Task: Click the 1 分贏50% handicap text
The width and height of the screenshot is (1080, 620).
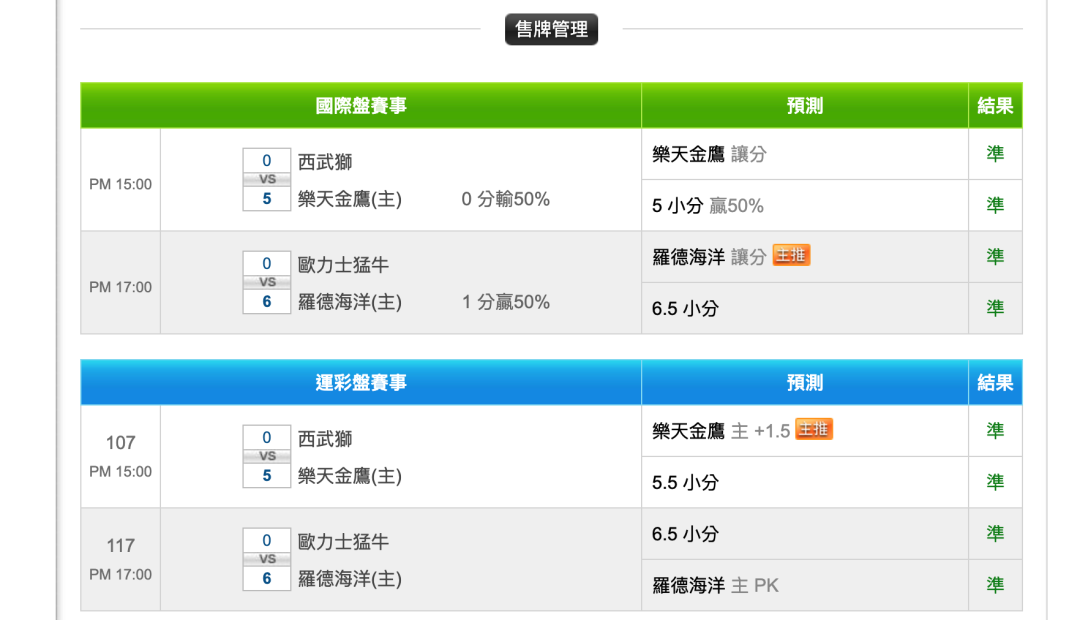Action: coord(506,302)
